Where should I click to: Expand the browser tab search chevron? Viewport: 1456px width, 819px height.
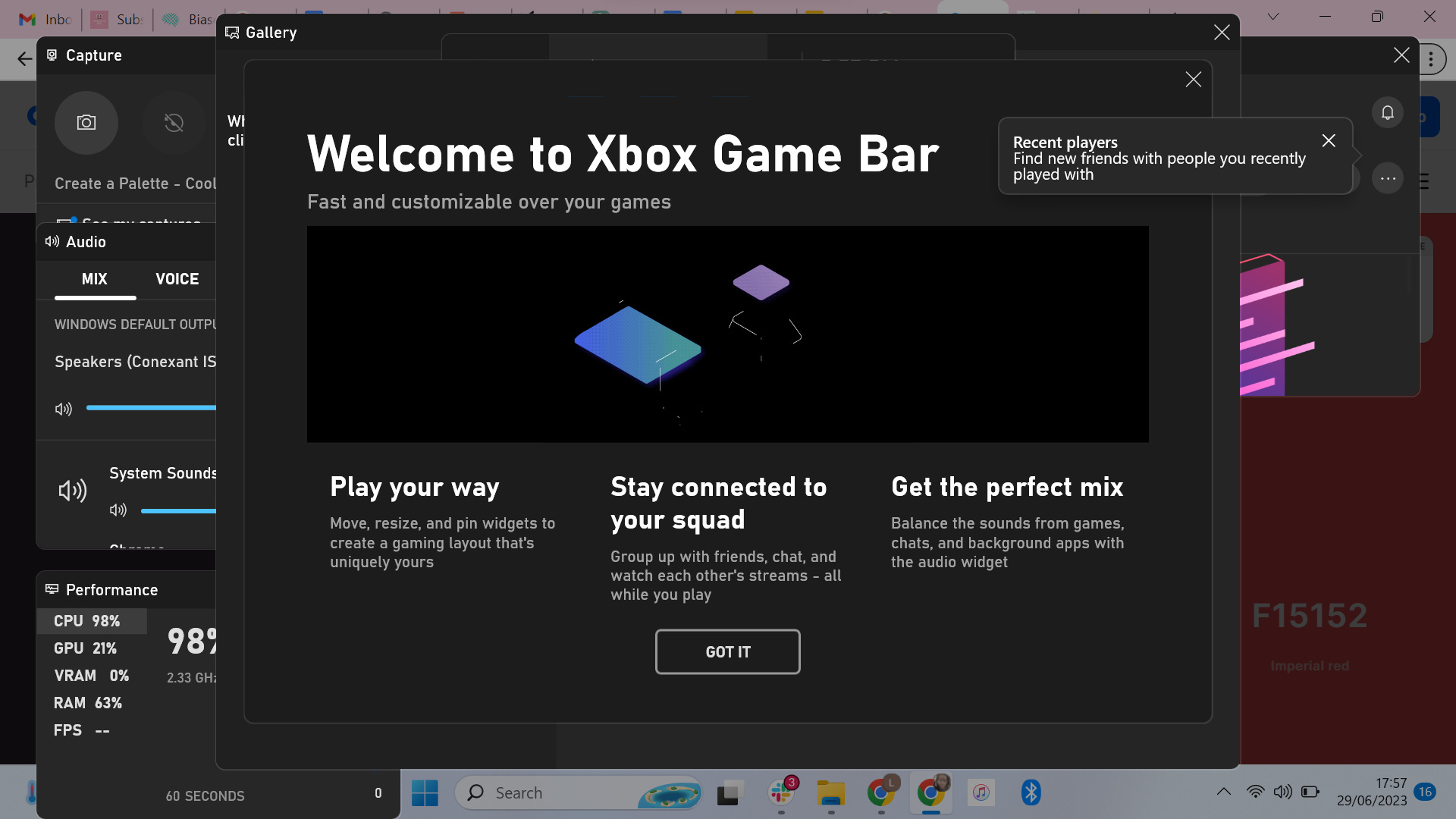pyautogui.click(x=1273, y=17)
